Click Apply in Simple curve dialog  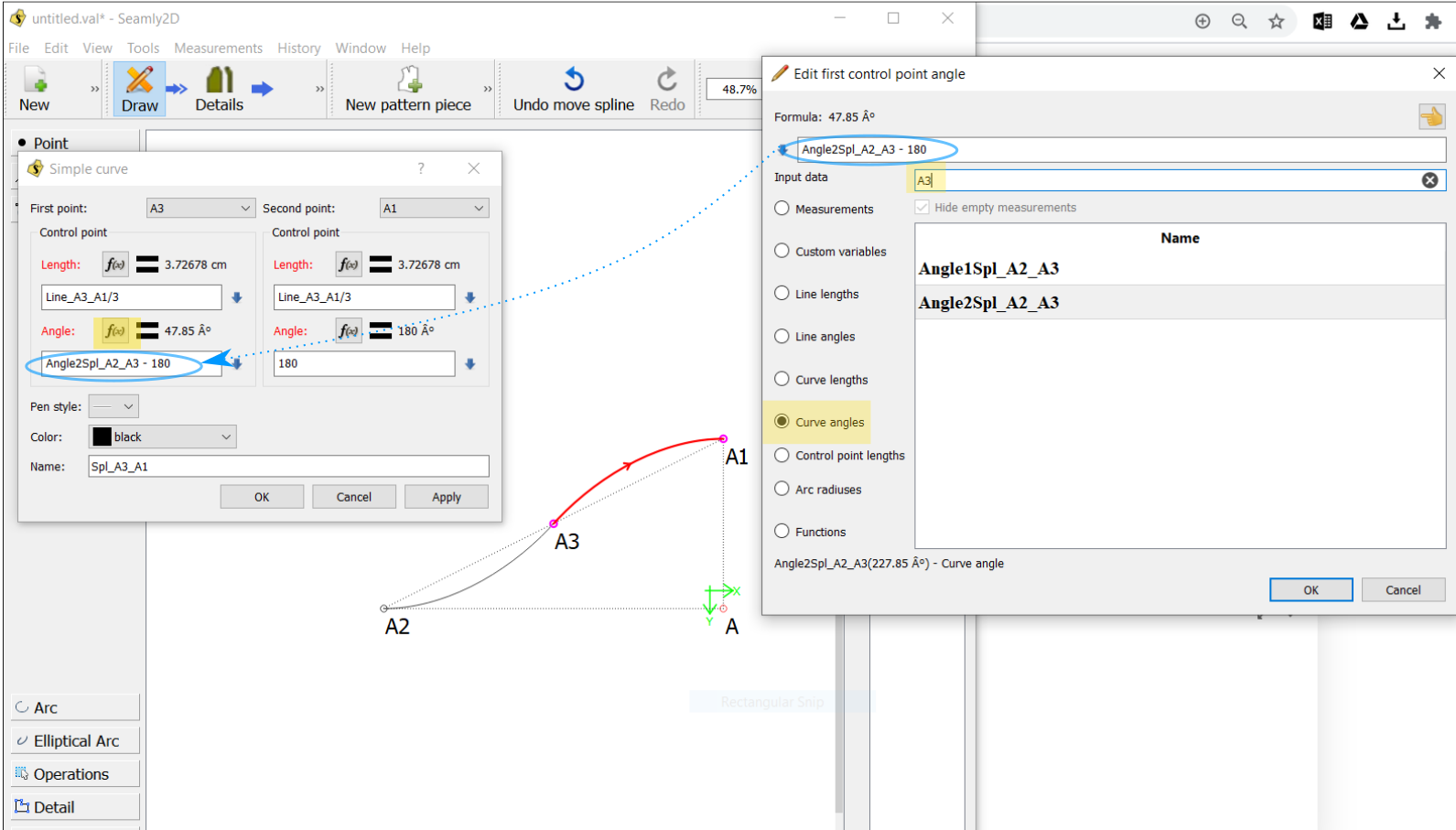click(447, 497)
